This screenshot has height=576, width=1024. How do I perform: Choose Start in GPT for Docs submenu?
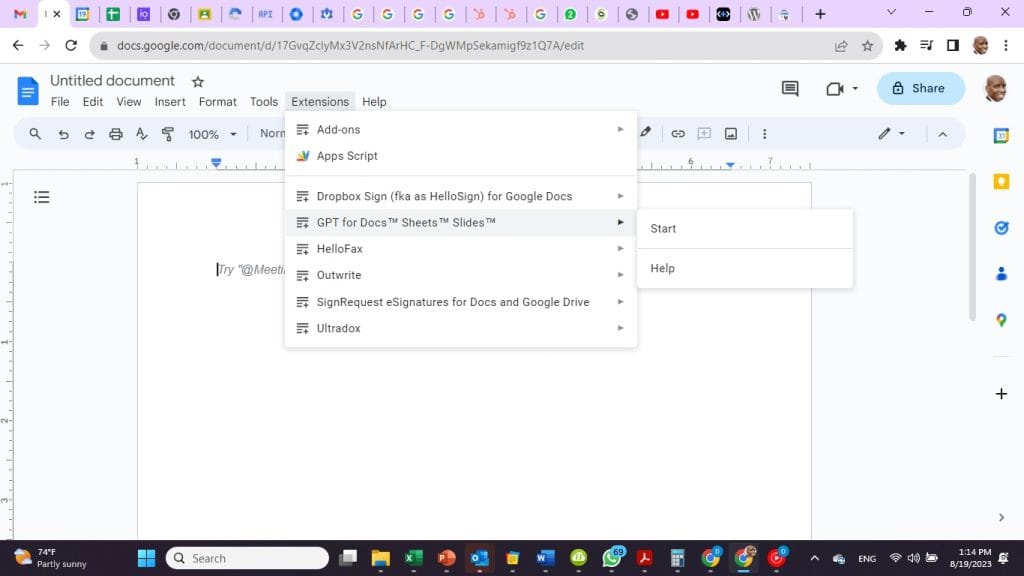click(x=663, y=229)
